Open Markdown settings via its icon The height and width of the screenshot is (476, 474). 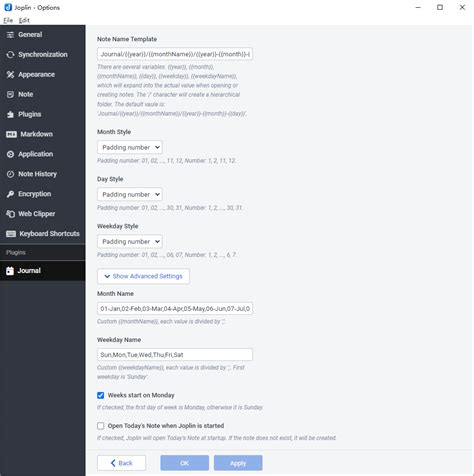coord(11,134)
